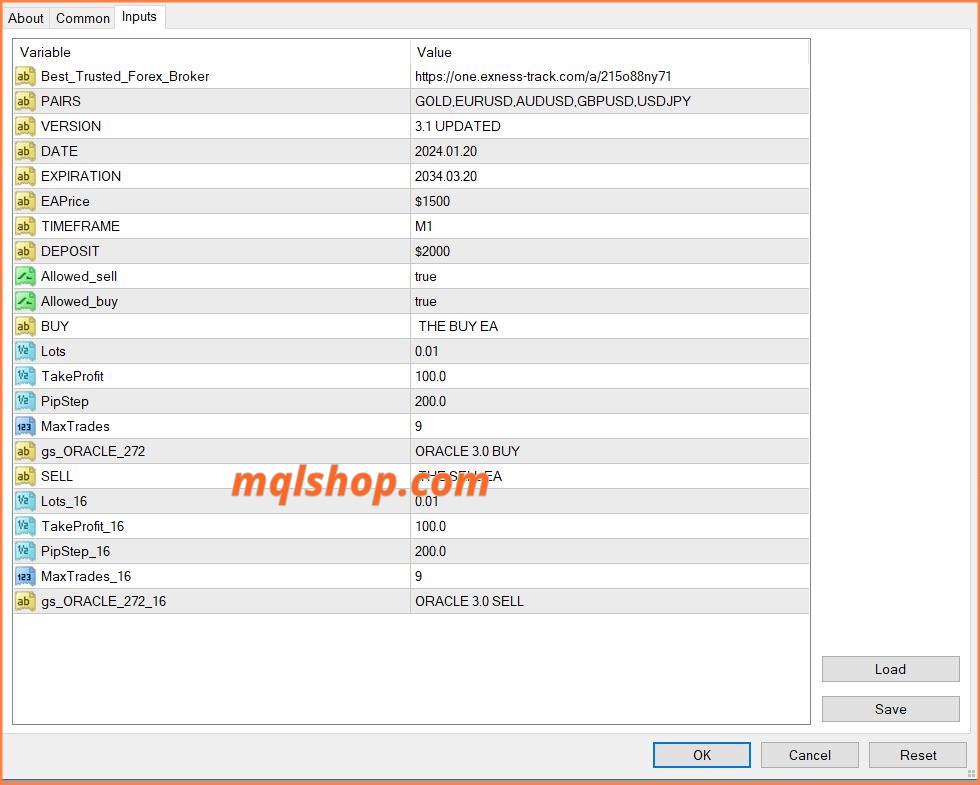Click the TIMEFRAME value M1 cell

coord(424,226)
